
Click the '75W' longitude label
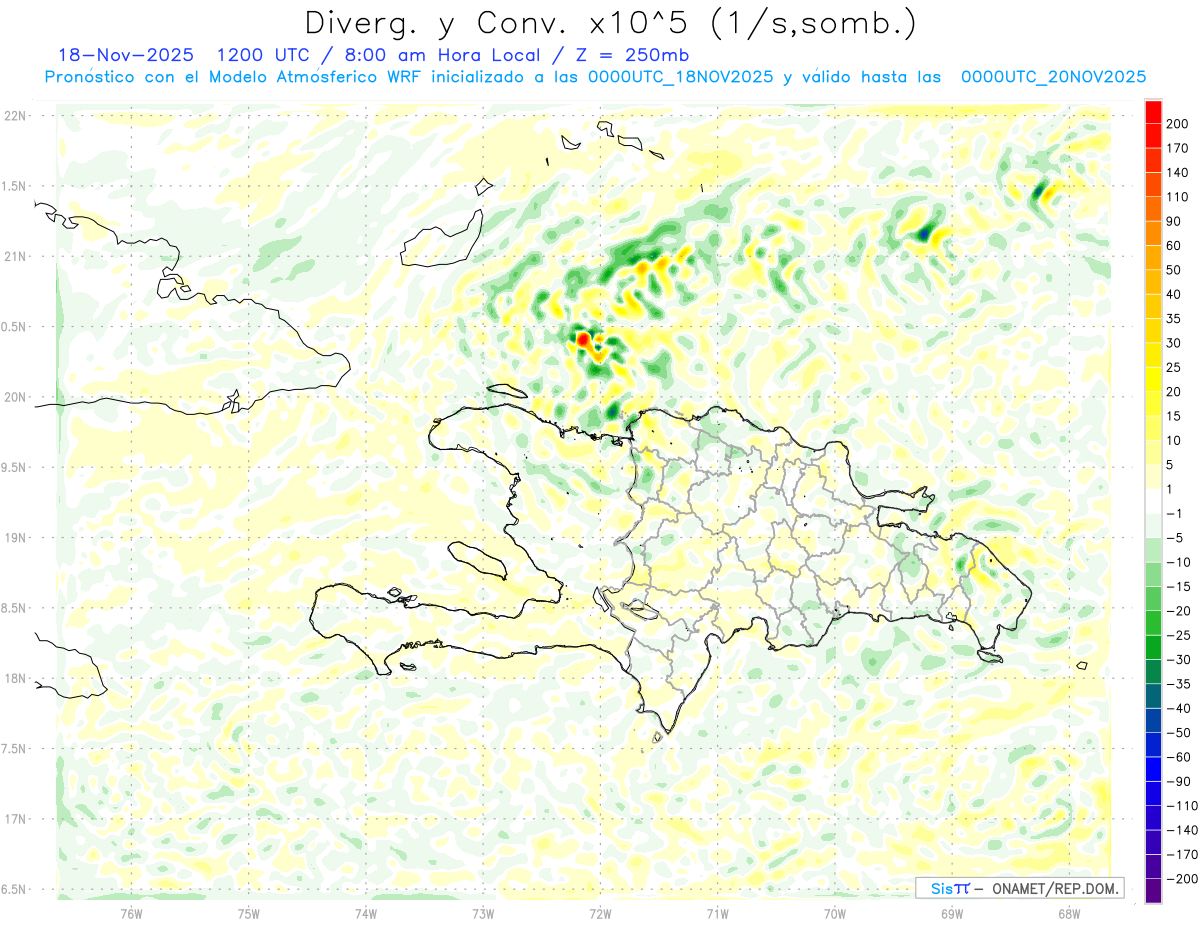pyautogui.click(x=248, y=913)
